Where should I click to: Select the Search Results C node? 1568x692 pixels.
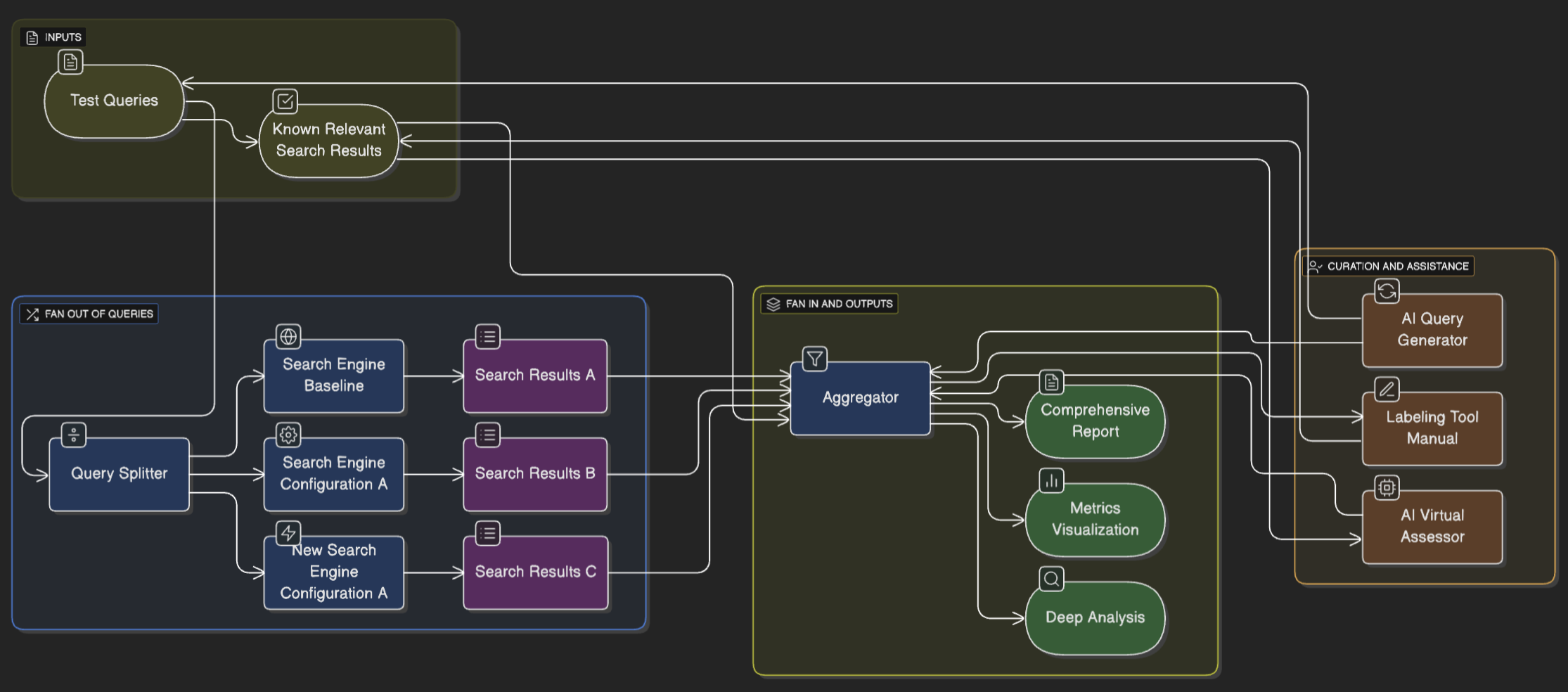tap(535, 573)
